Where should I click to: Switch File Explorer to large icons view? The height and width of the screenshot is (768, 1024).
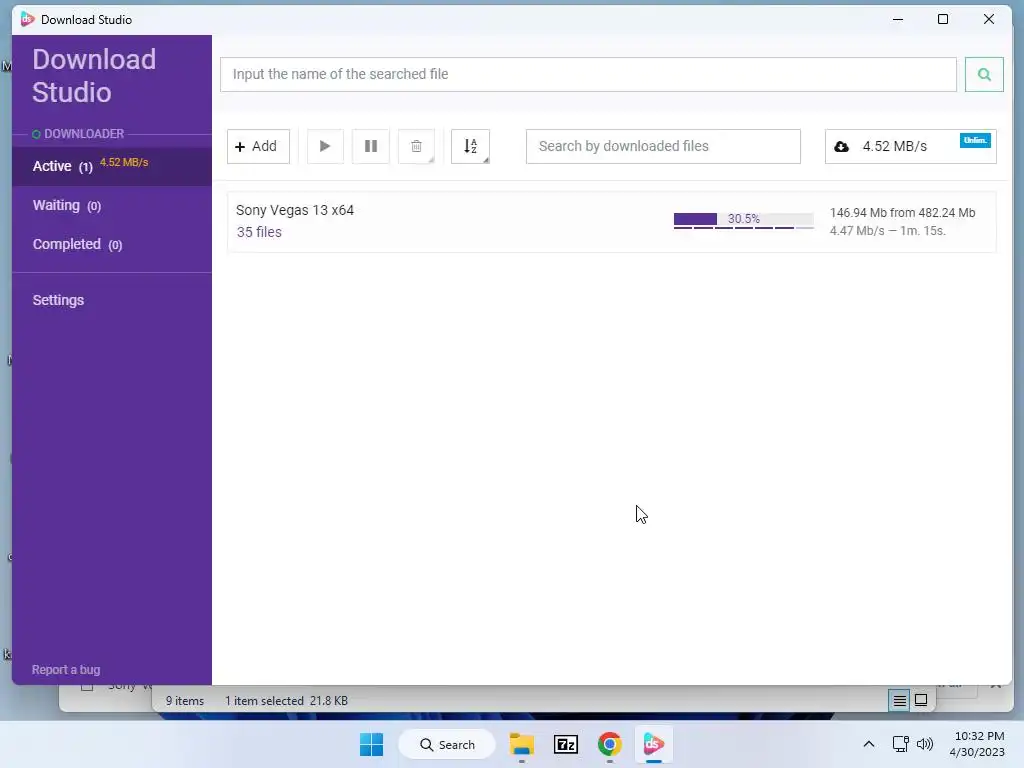tap(921, 701)
